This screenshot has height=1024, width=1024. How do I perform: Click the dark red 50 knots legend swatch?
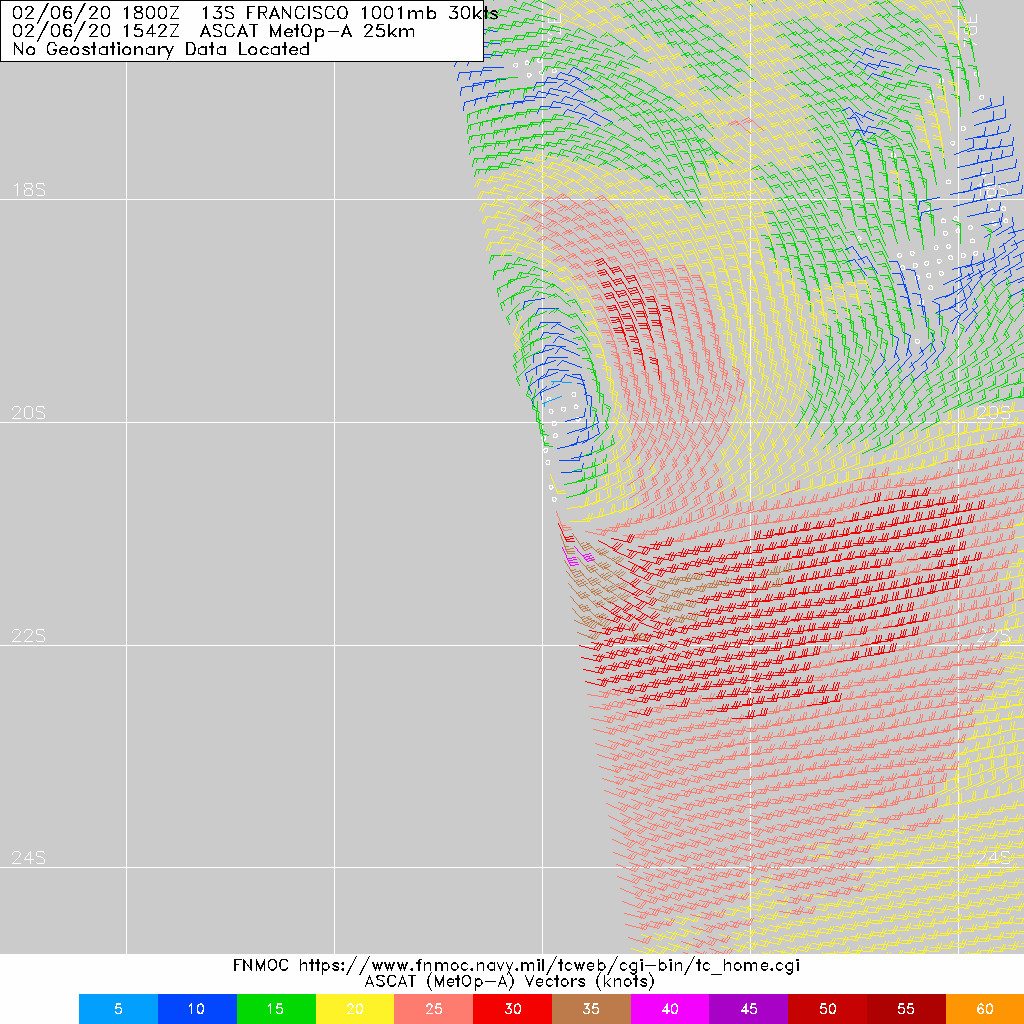(827, 1009)
